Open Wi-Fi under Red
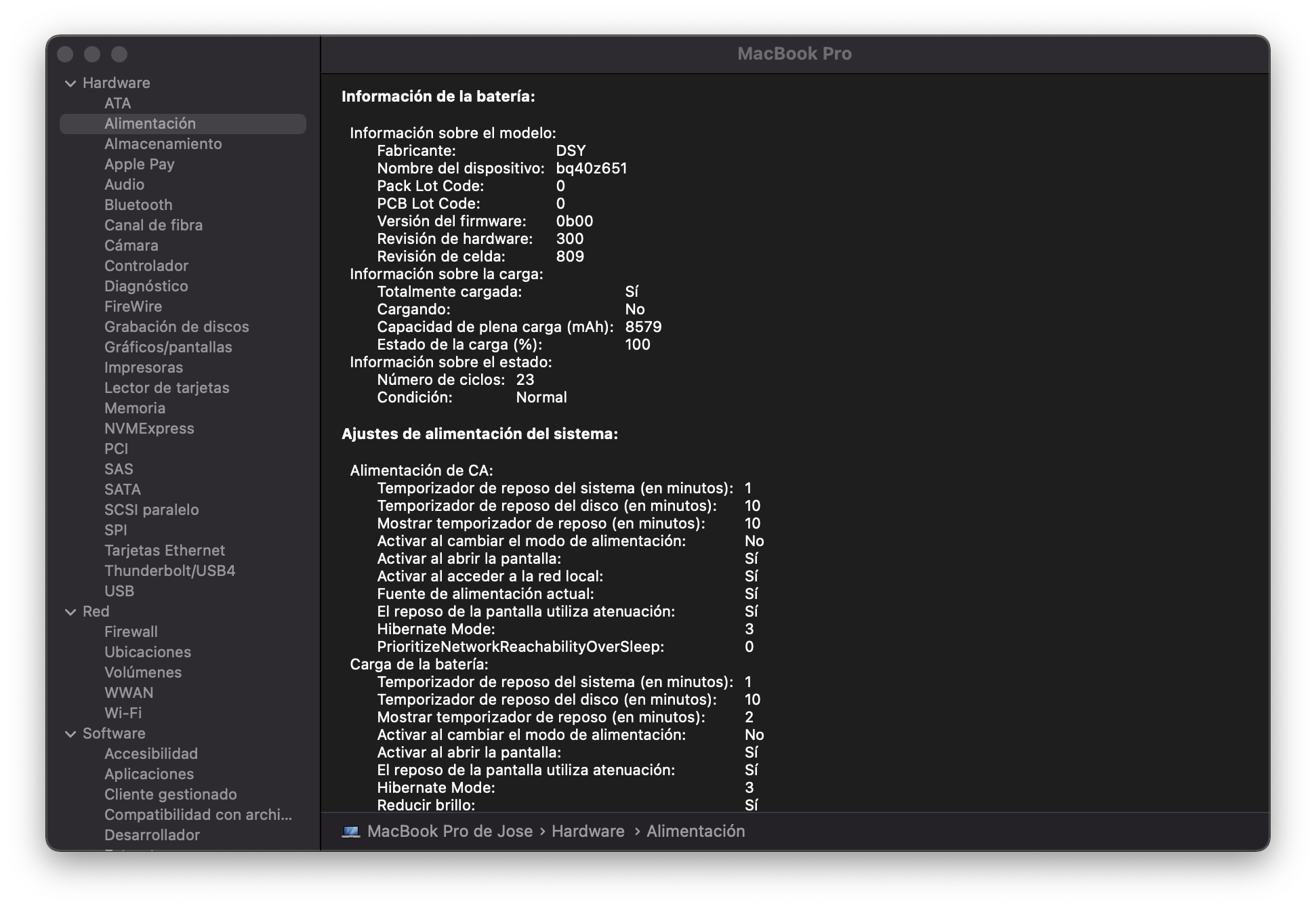Screen dimensions: 1316x908 click(123, 713)
